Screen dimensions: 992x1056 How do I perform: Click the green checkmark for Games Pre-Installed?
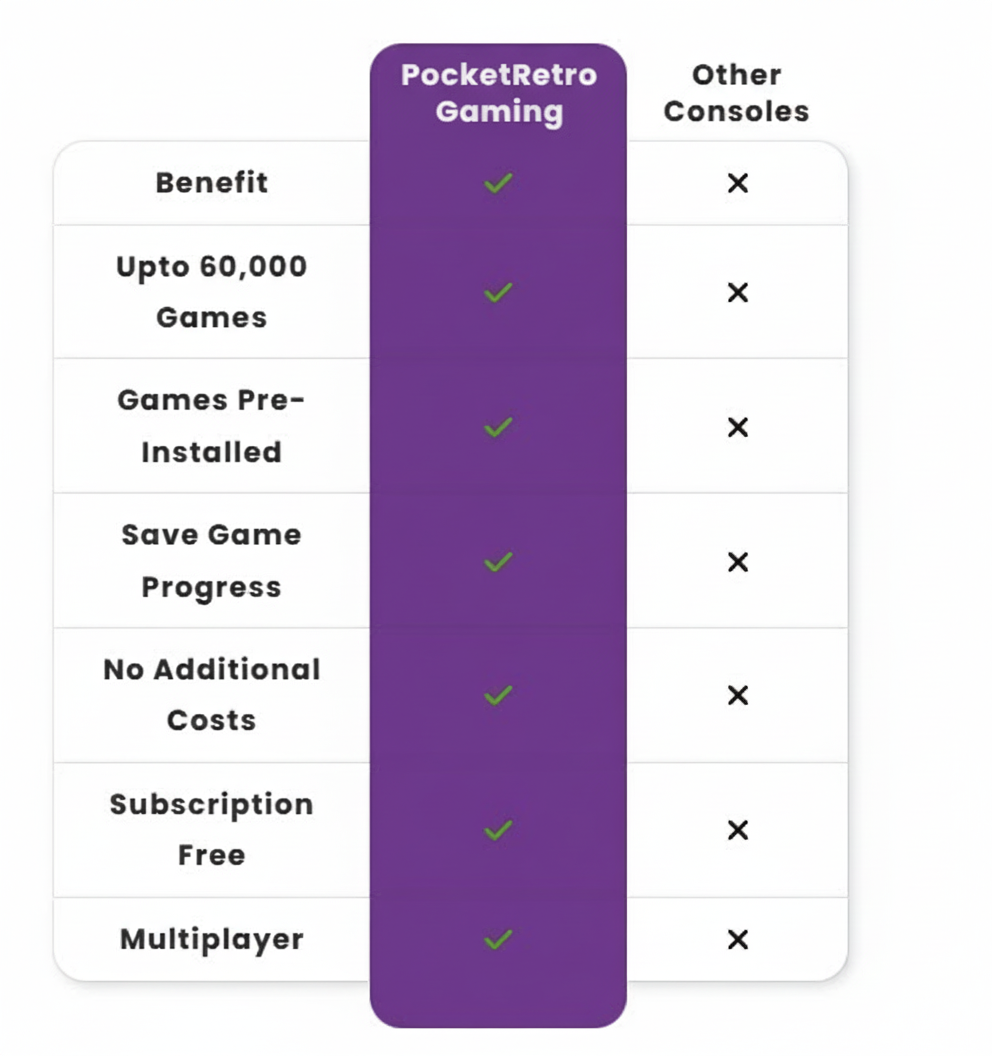pyautogui.click(x=498, y=427)
